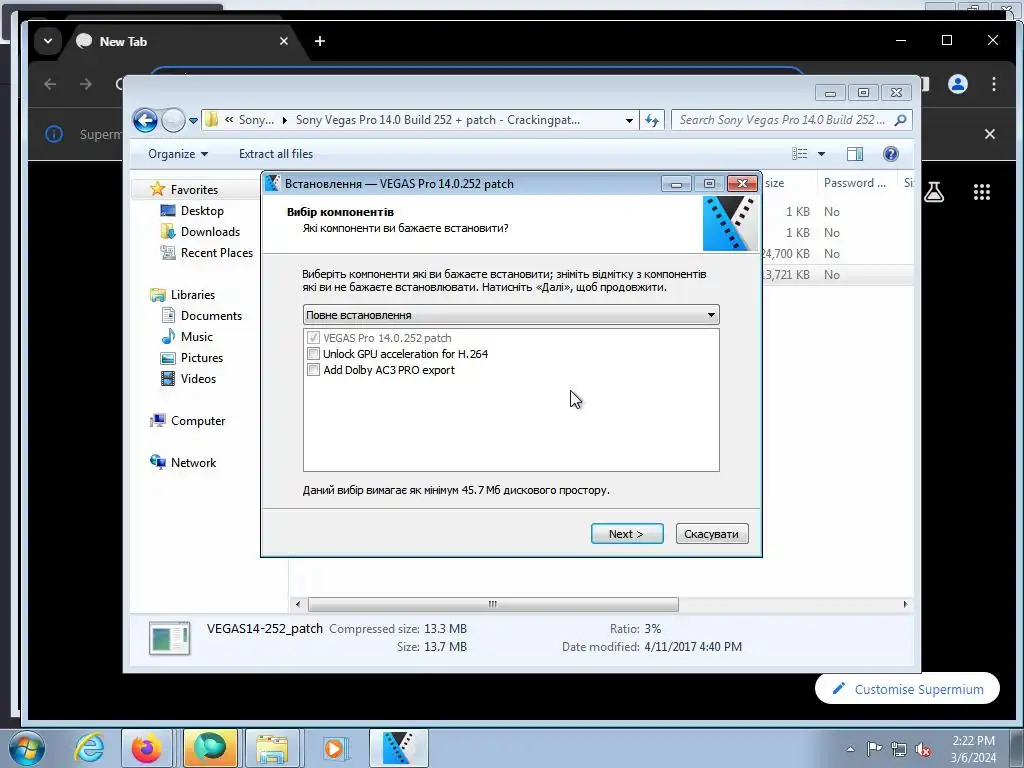Open the view options dropdown arrow
1024x768 pixels.
tap(822, 154)
